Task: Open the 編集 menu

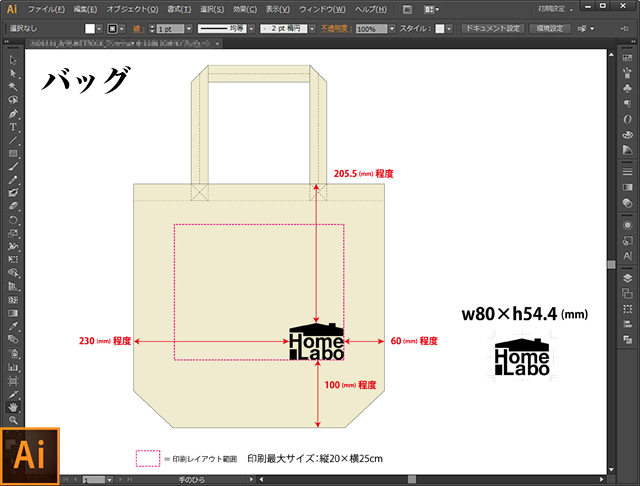Action: [x=85, y=9]
